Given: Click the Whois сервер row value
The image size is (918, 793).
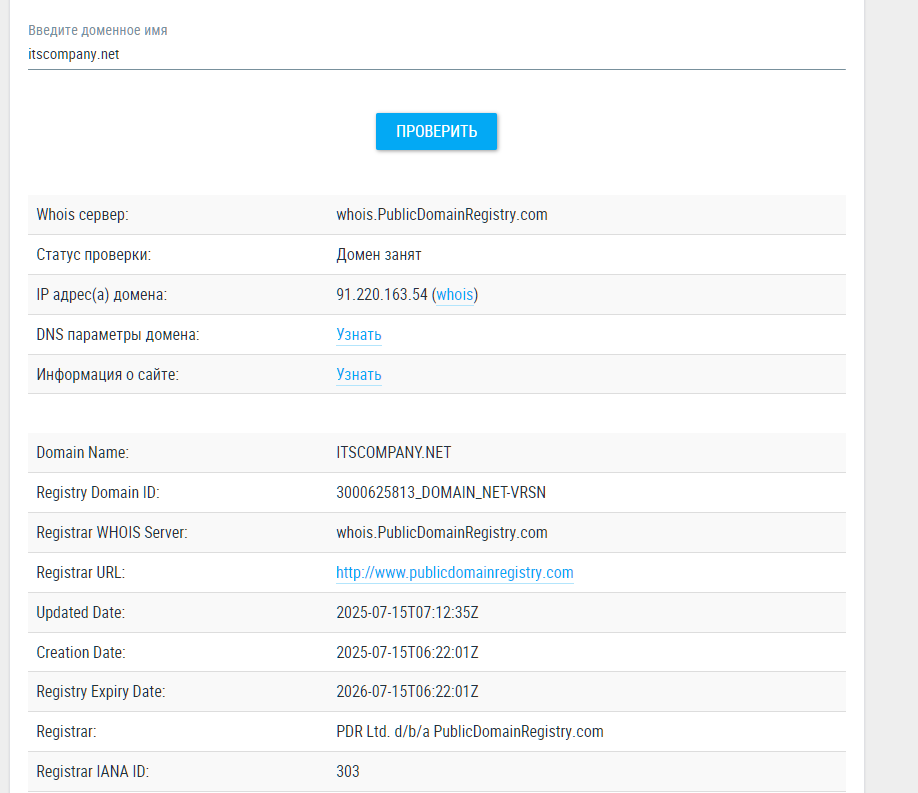Looking at the screenshot, I should [441, 215].
